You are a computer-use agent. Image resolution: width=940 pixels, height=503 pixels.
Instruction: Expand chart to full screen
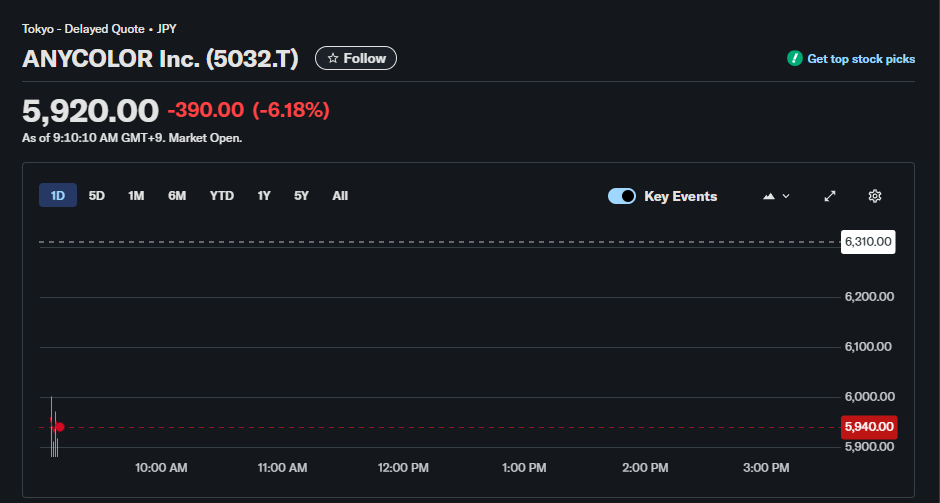coord(830,196)
